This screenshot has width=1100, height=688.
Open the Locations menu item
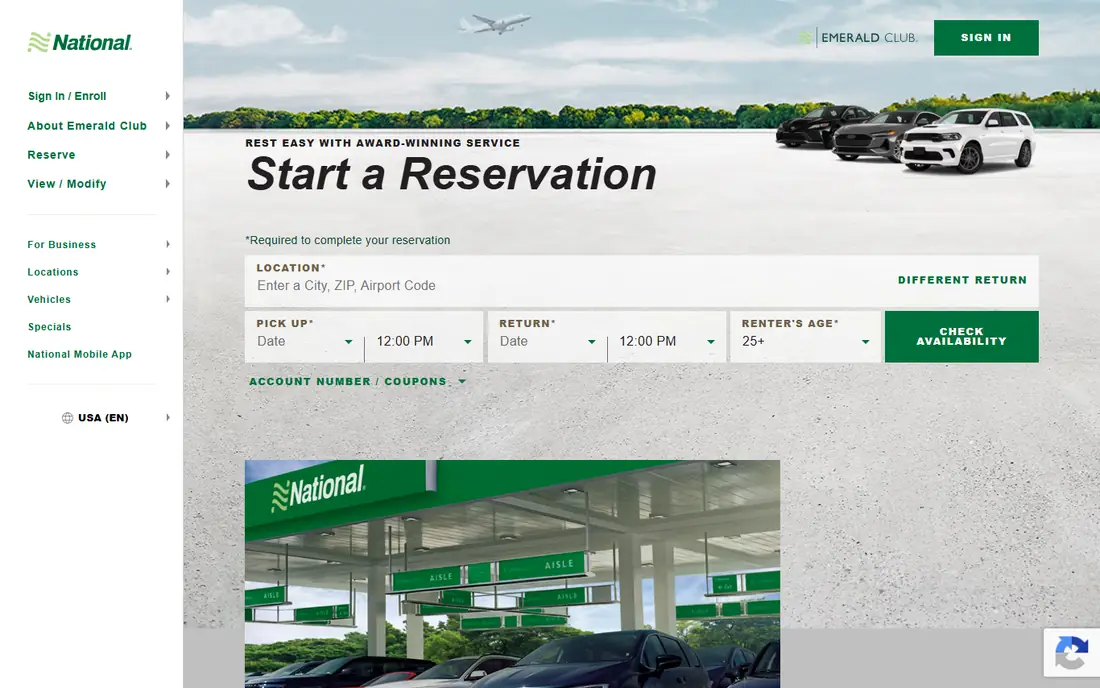[x=53, y=272]
